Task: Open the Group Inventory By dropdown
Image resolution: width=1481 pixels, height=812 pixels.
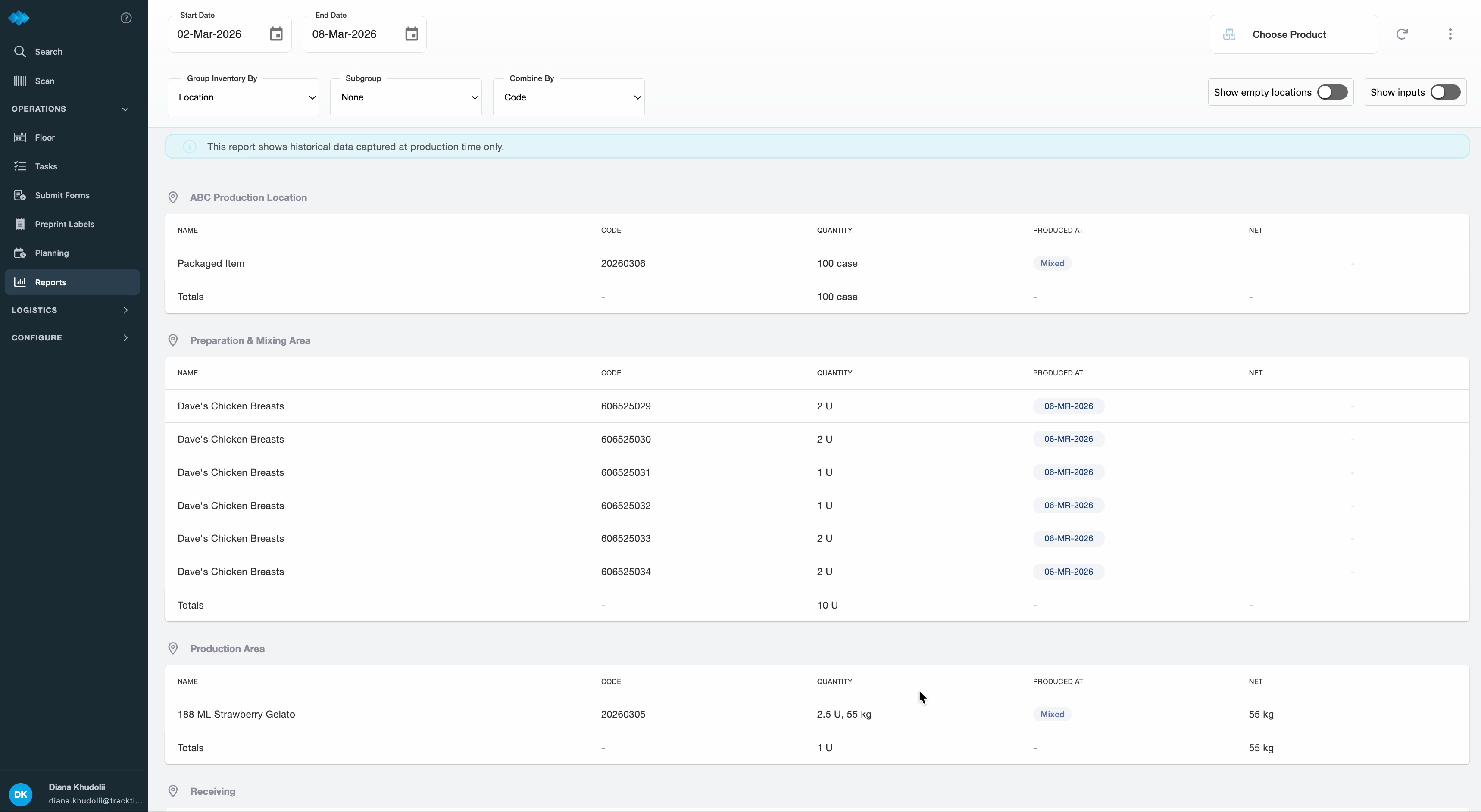Action: pos(244,97)
